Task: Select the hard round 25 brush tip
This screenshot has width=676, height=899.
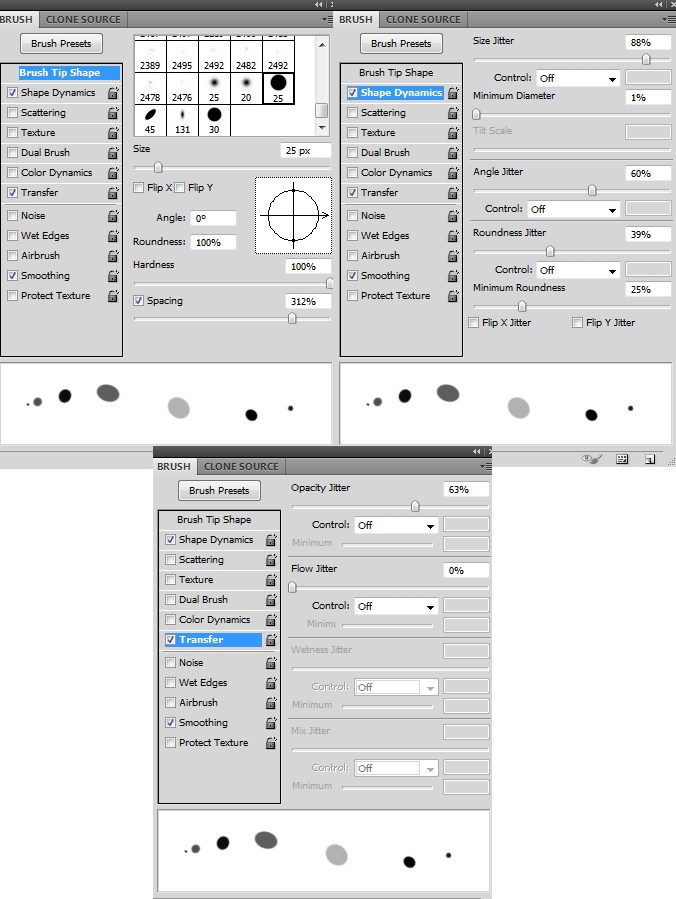Action: (278, 88)
